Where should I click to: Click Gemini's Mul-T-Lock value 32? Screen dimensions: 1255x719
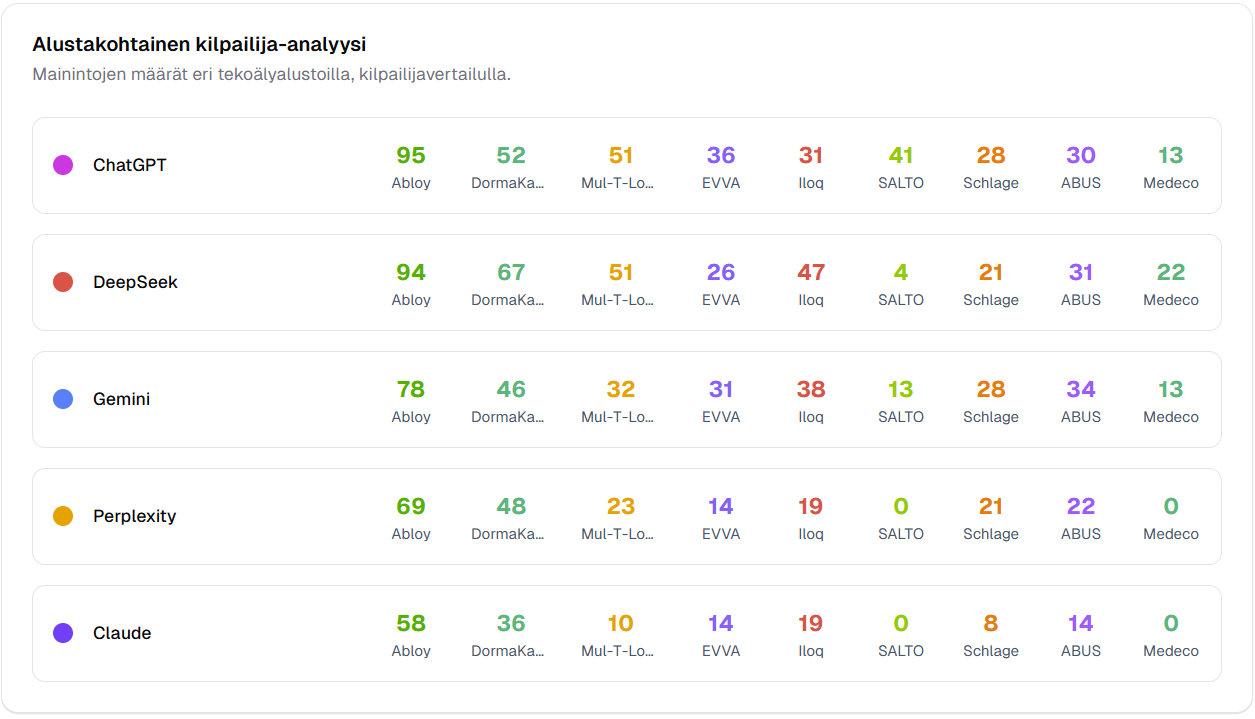(x=621, y=389)
